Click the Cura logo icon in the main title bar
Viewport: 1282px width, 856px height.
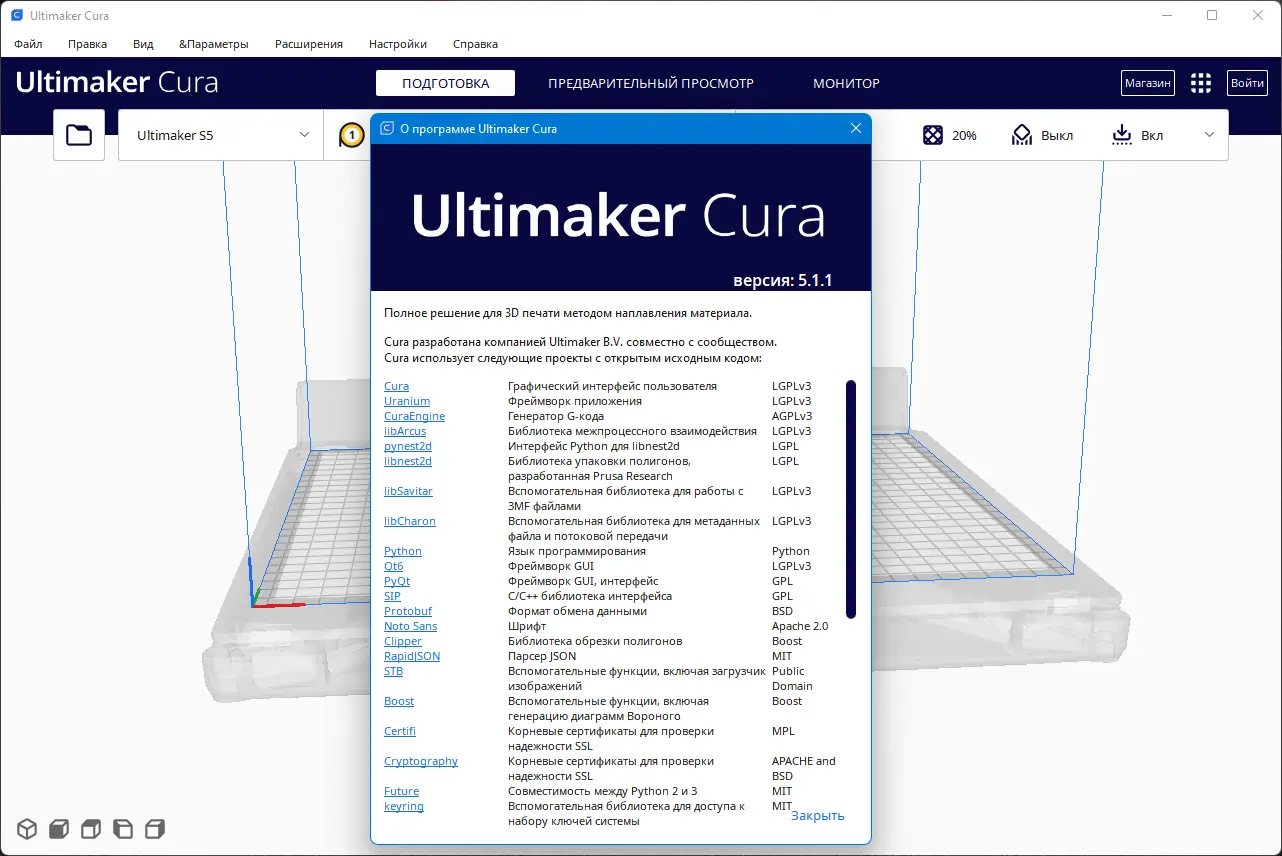pos(17,16)
